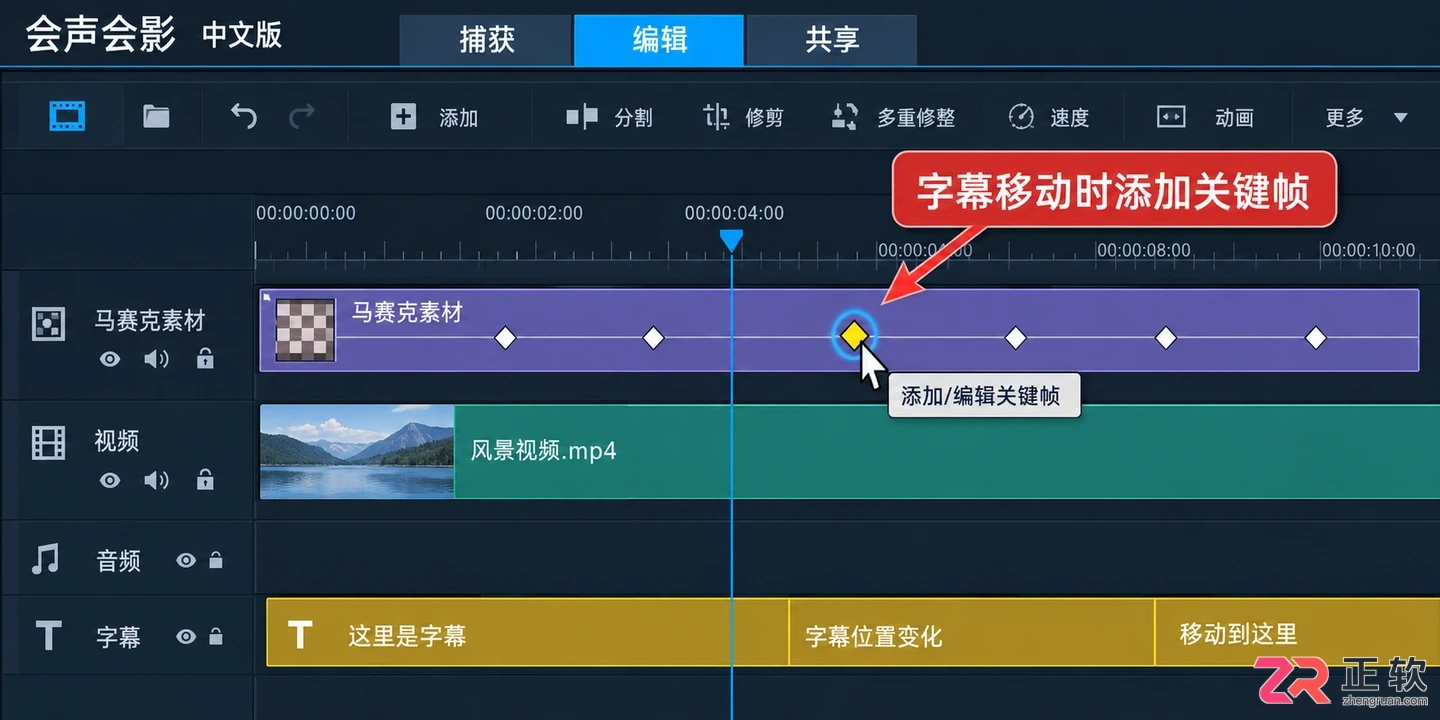
Task: Click the 00:00:08:00 ruler timecode
Action: [x=1143, y=250]
